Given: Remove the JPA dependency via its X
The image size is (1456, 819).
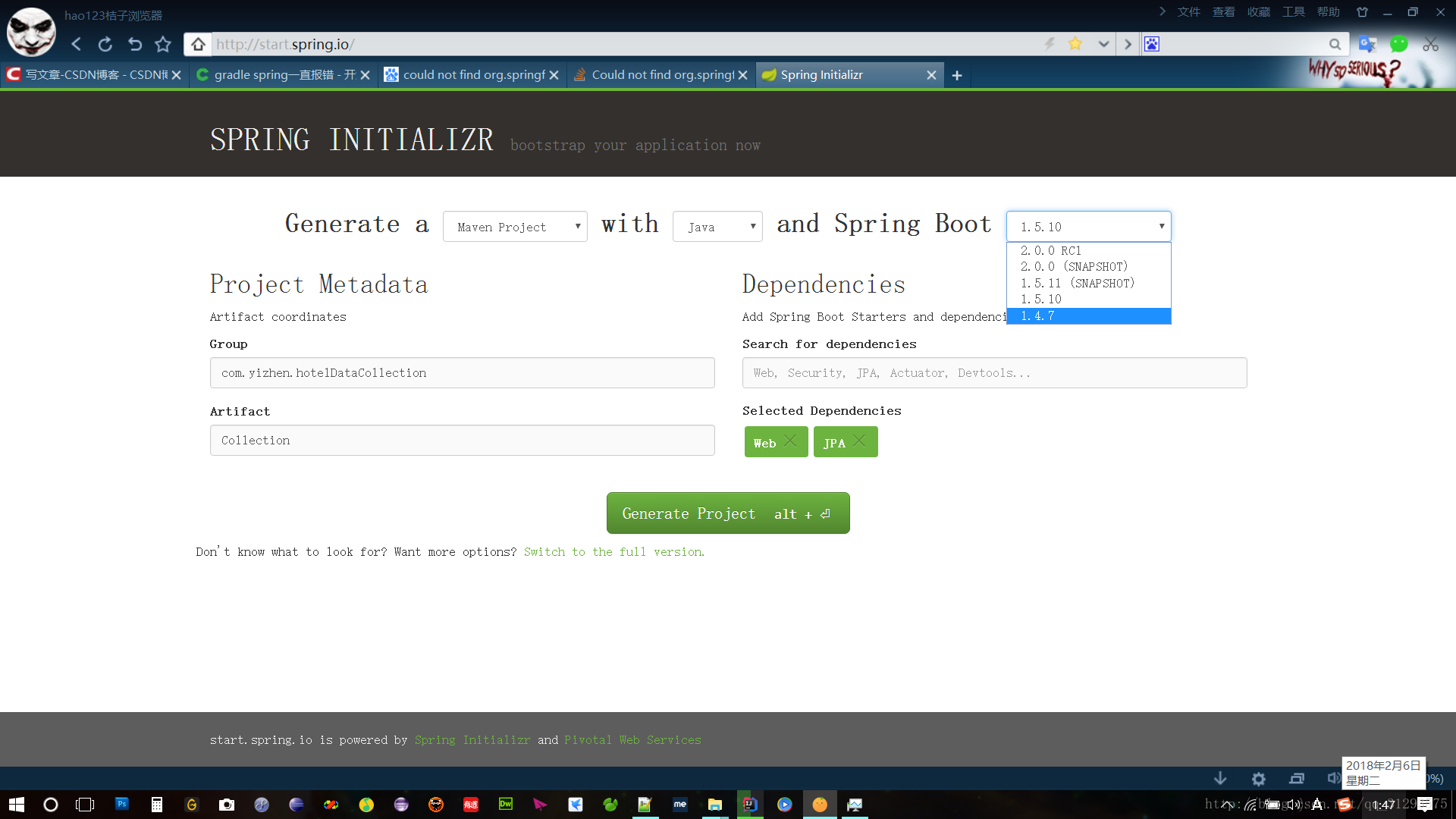Looking at the screenshot, I should coord(859,441).
